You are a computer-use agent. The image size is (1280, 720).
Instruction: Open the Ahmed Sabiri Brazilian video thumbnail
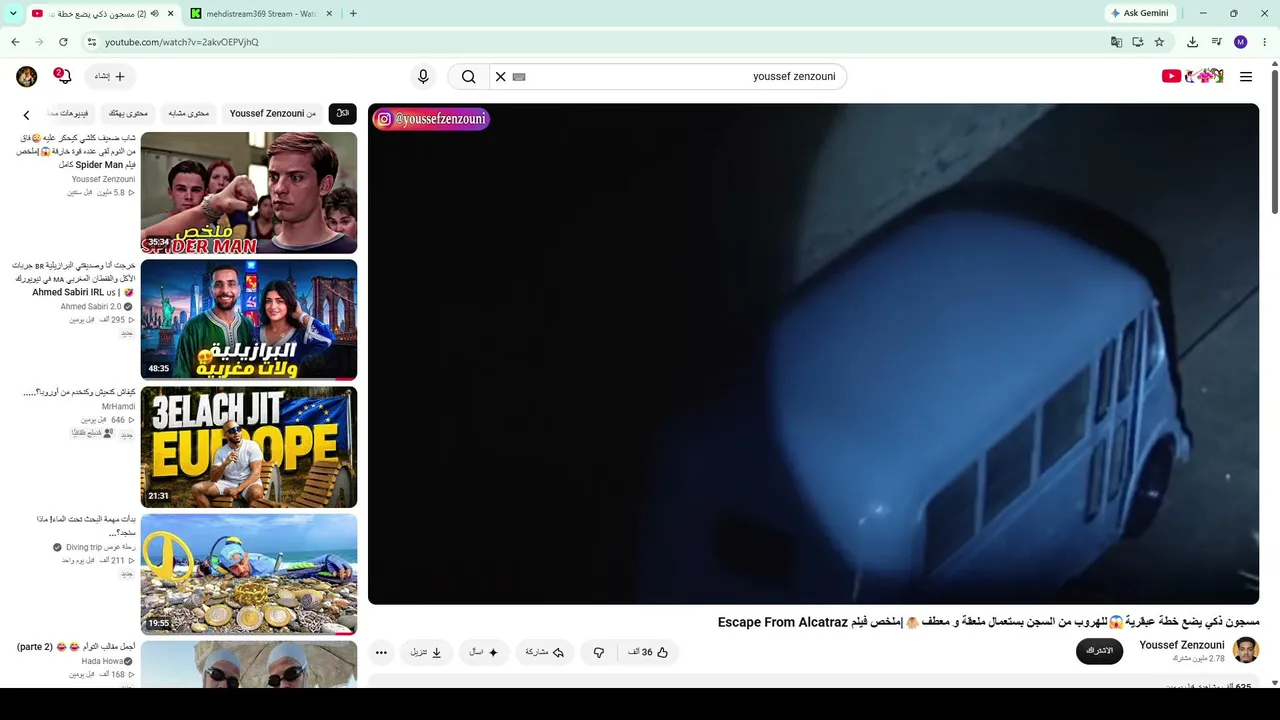coord(249,320)
